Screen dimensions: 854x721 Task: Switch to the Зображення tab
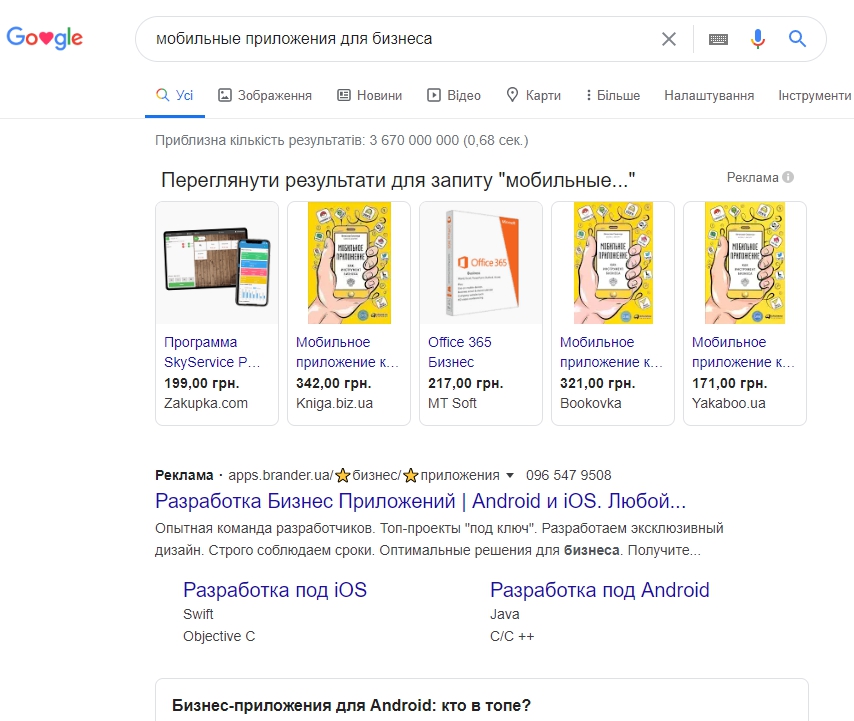pos(265,95)
